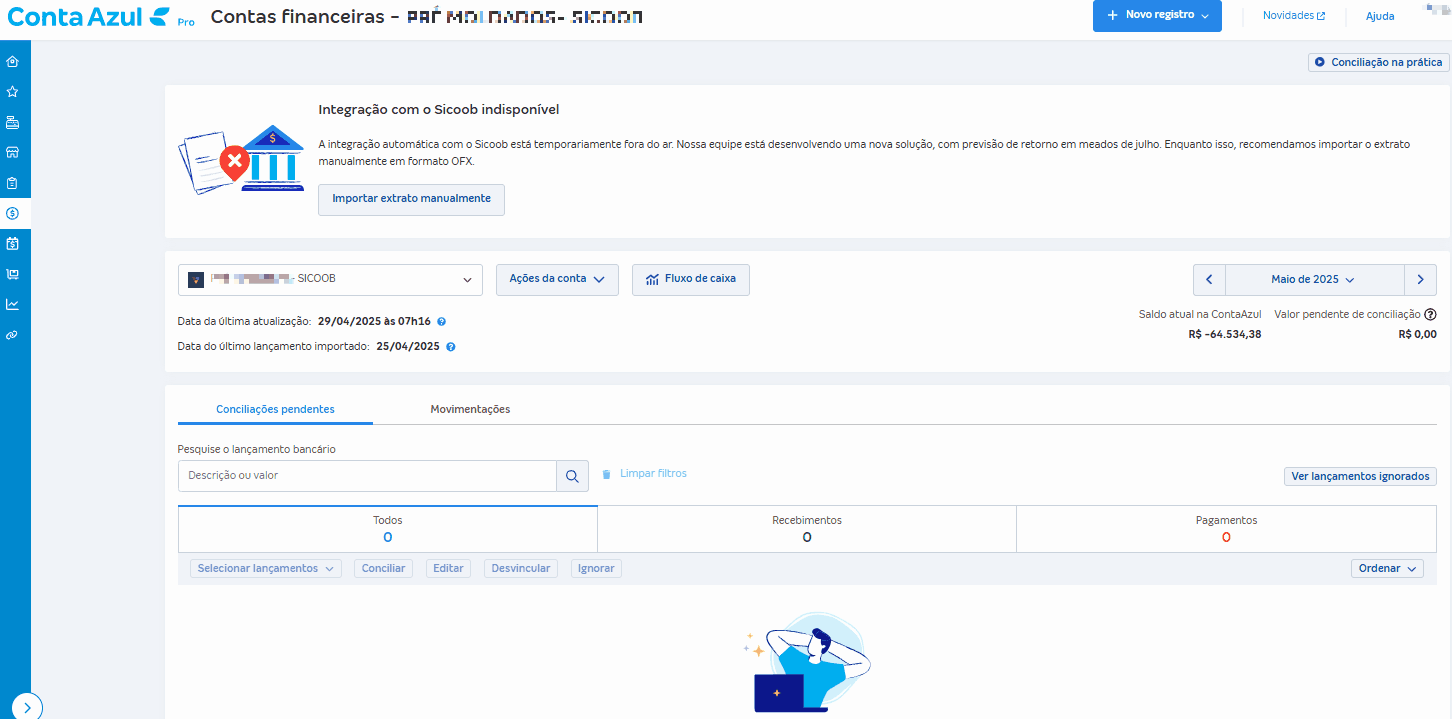Open the Selecionar lançamentos dropdown
This screenshot has height=719, width=1452.
click(265, 568)
